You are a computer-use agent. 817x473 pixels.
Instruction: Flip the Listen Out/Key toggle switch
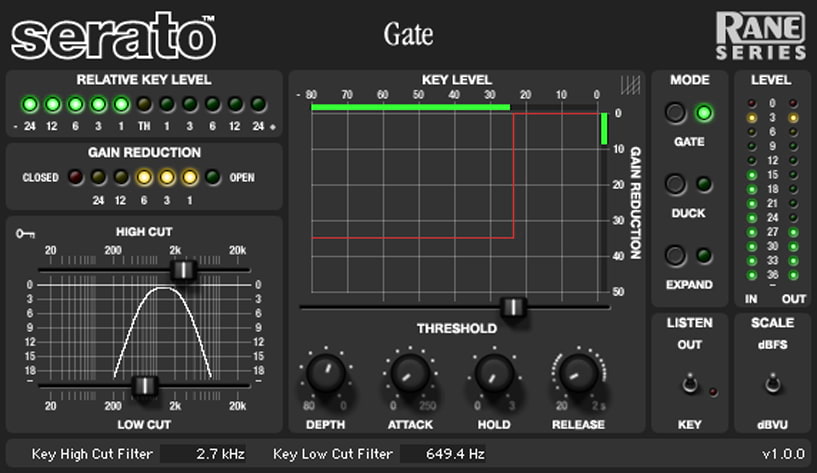pos(690,384)
